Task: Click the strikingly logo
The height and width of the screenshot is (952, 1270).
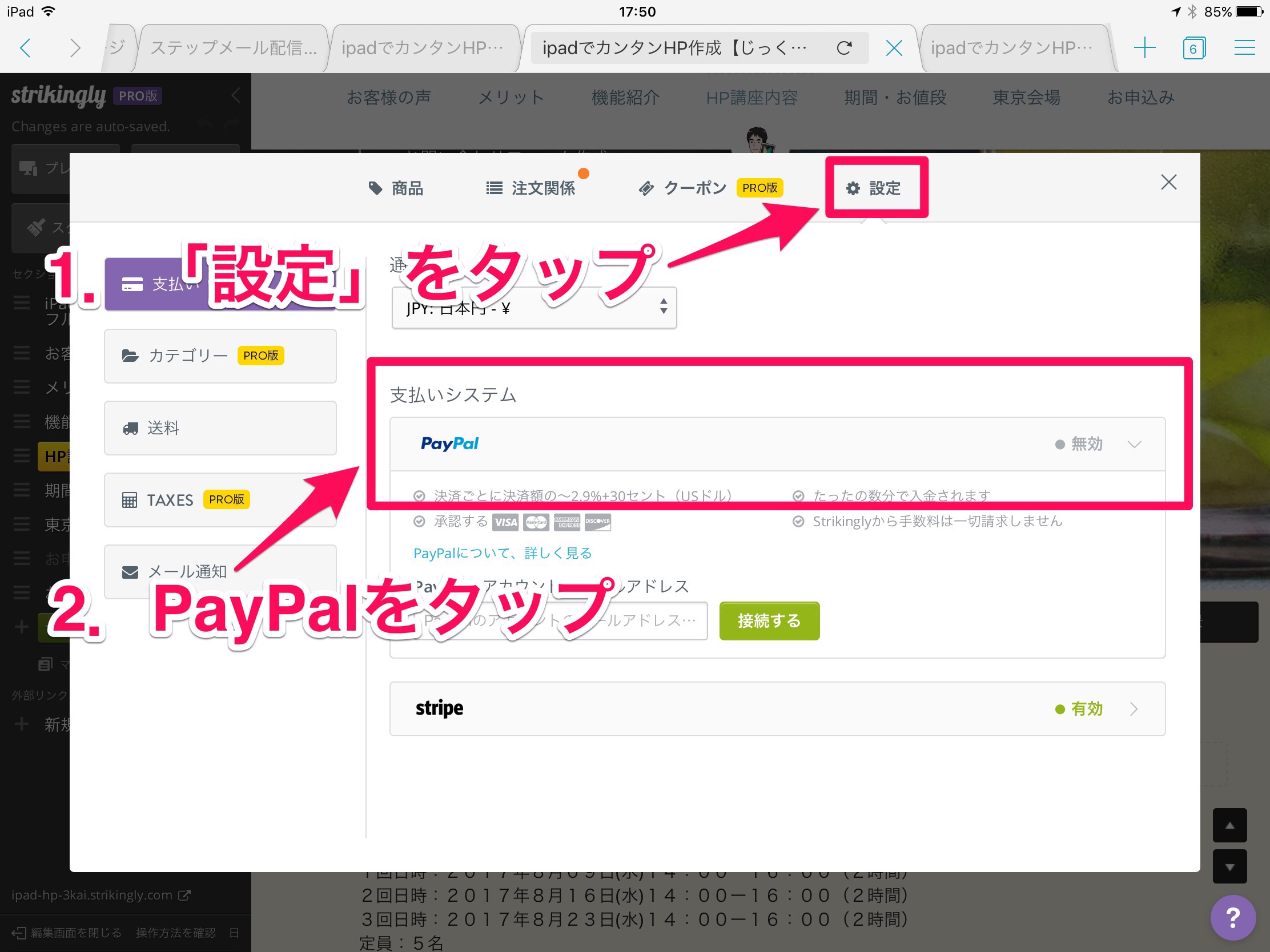Action: [59, 95]
